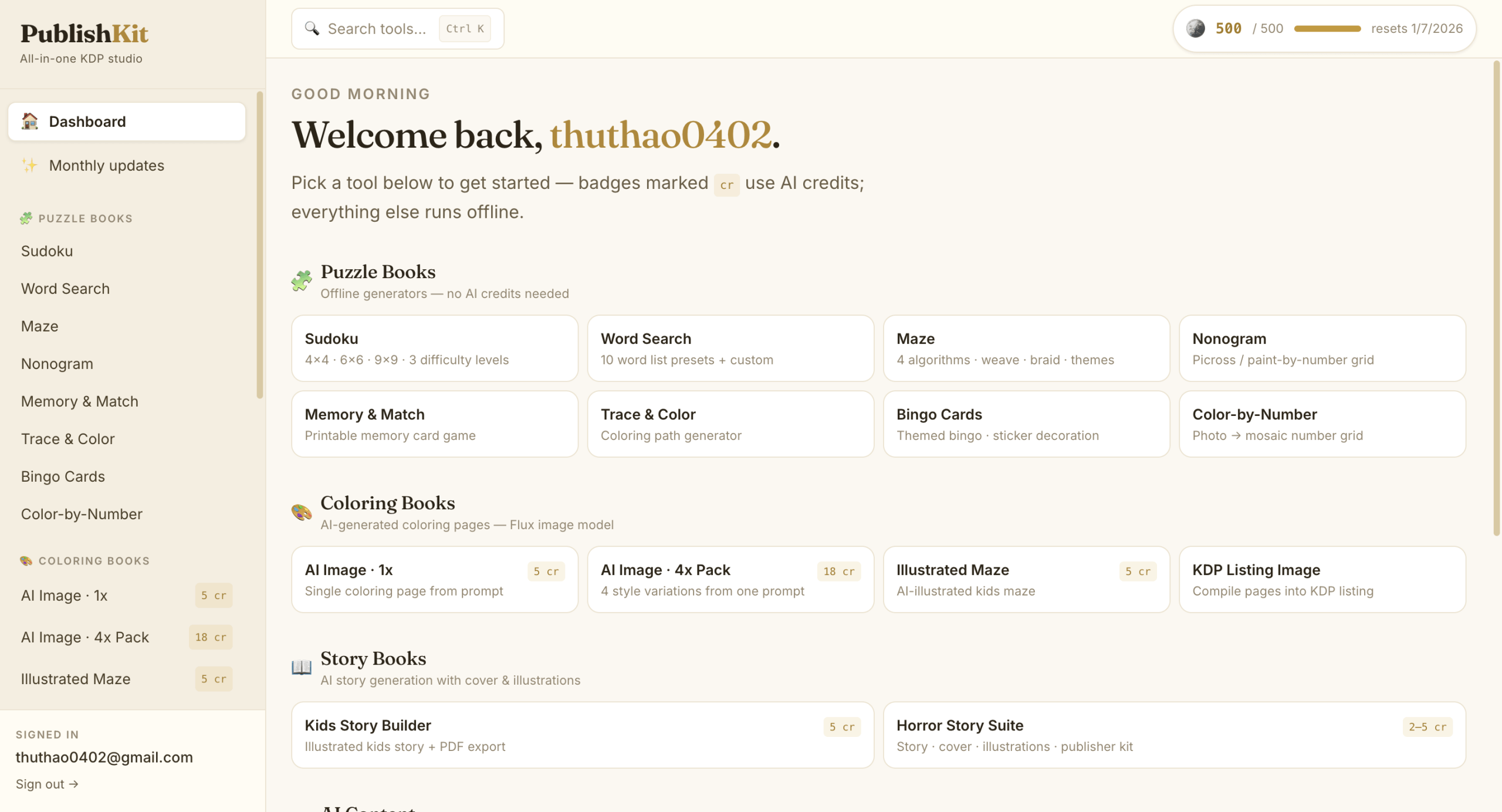
Task: Click the credits usage progress bar
Action: (1327, 29)
